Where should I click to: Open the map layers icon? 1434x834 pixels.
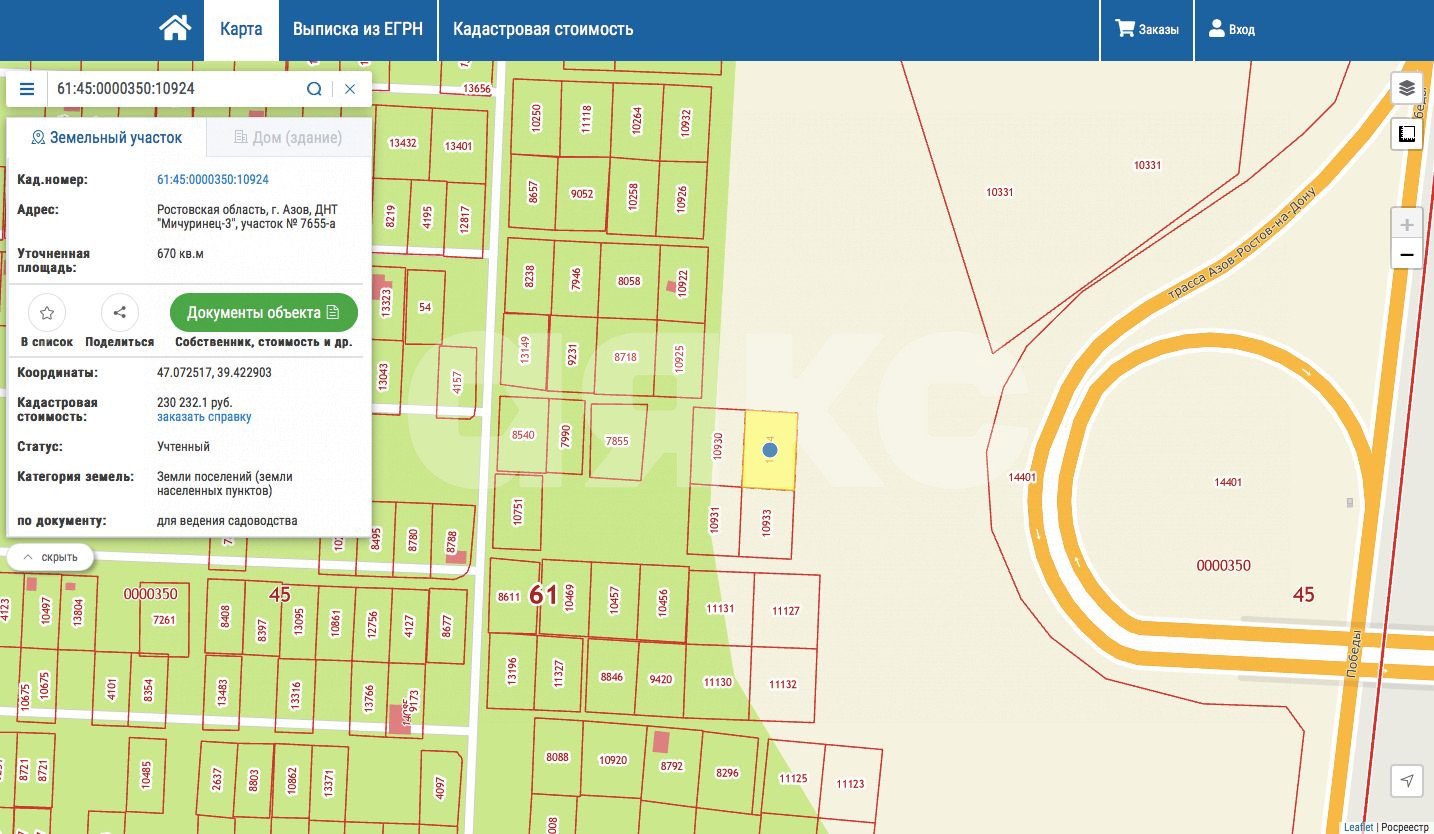pyautogui.click(x=1407, y=88)
